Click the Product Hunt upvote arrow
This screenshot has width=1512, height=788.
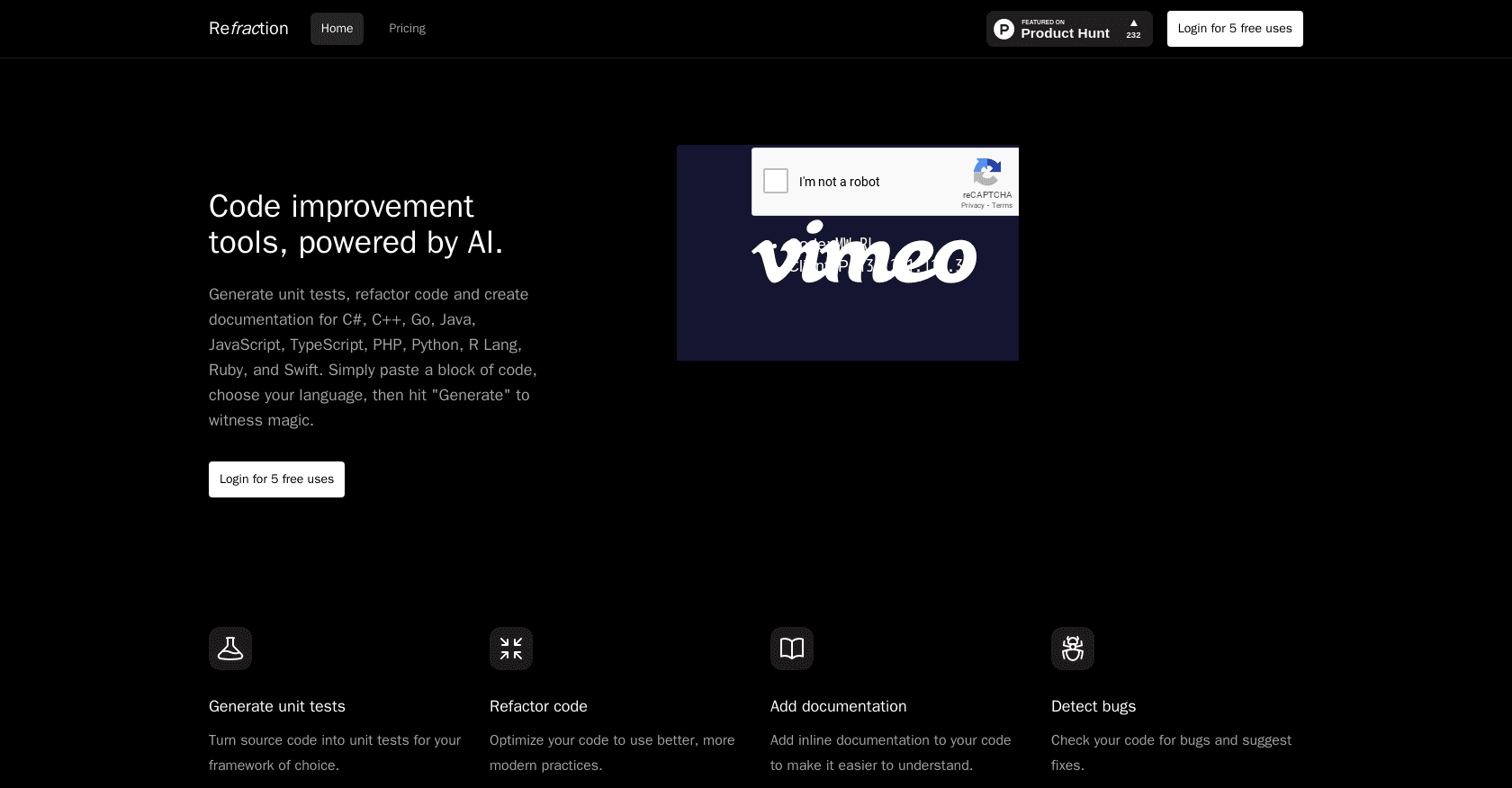point(1134,23)
